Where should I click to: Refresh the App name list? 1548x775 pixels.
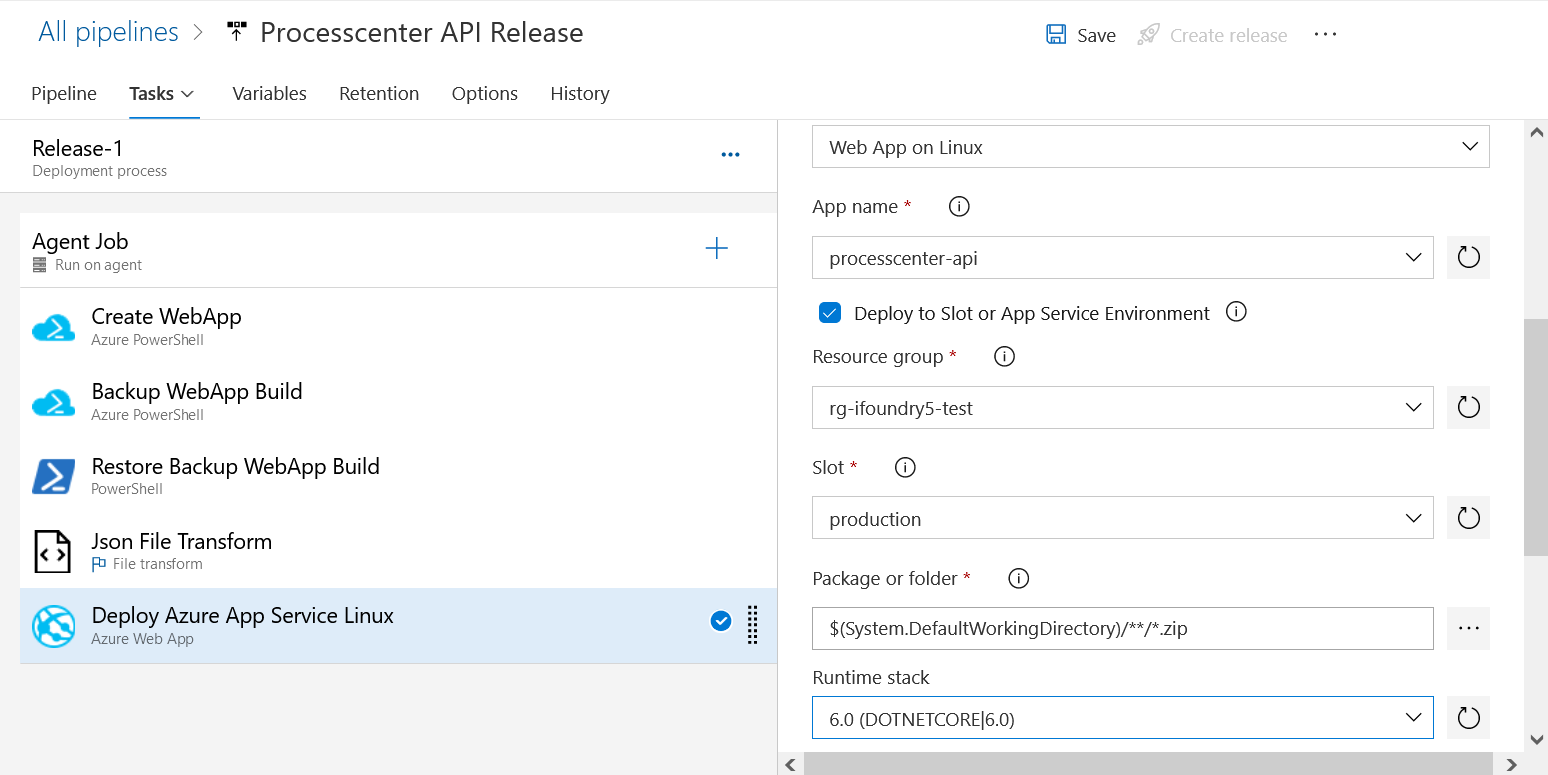click(x=1468, y=257)
